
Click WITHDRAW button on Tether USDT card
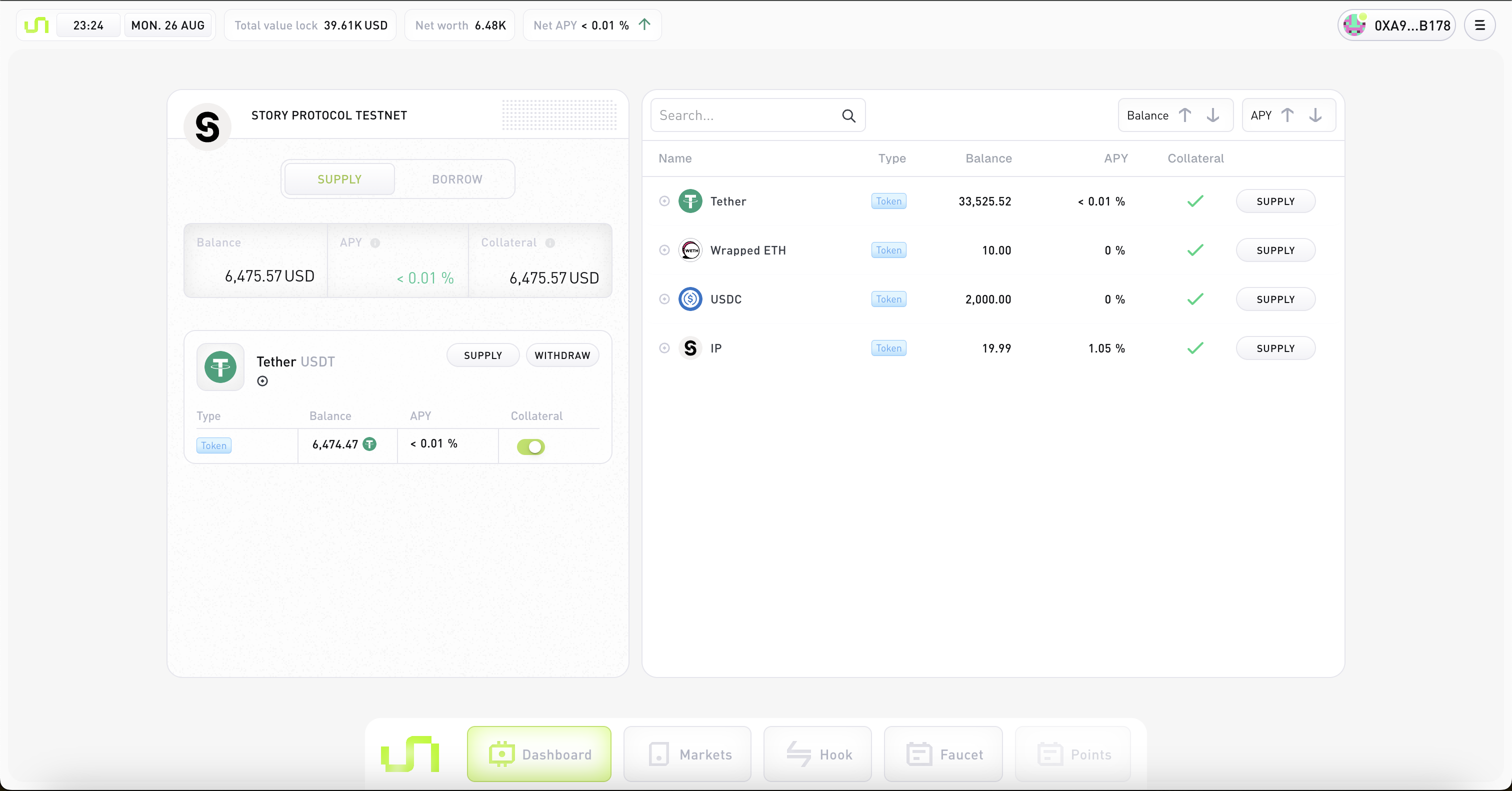click(562, 355)
